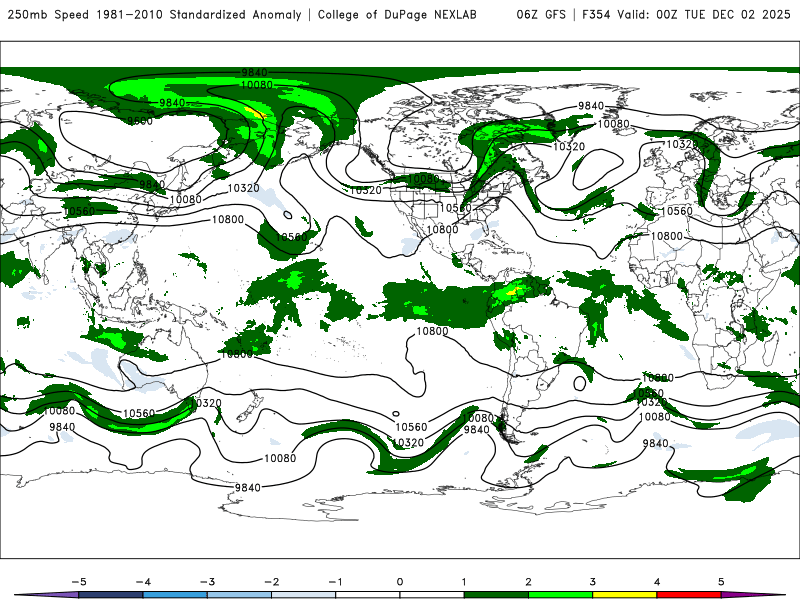Click 'F354 Valid: 00Z TUE DEC 02 2025'

686,14
